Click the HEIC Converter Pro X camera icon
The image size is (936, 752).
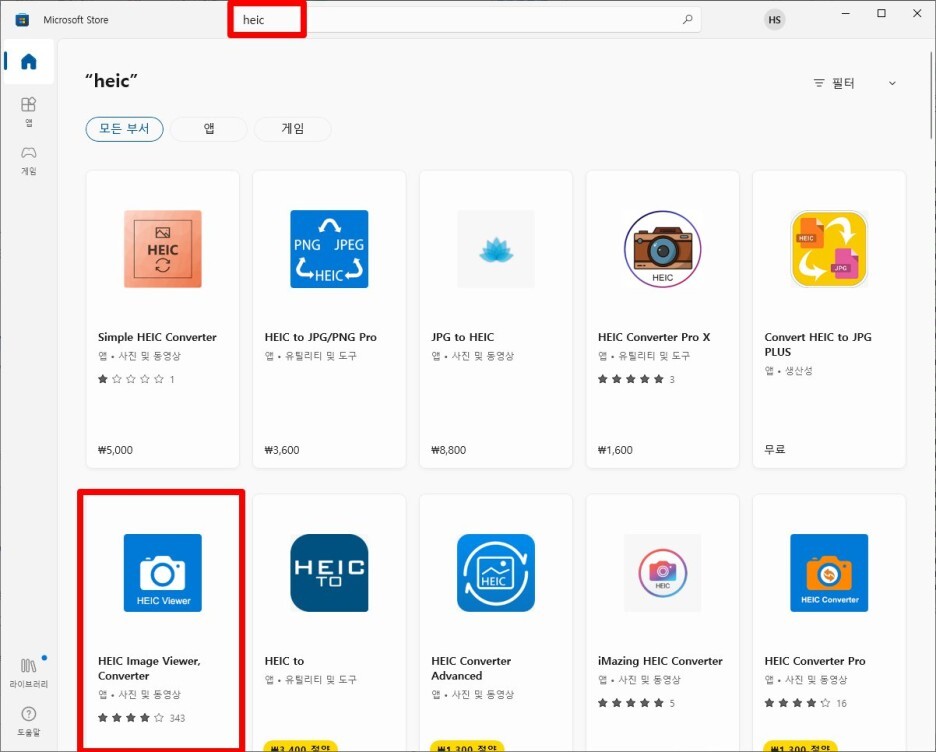coord(662,249)
